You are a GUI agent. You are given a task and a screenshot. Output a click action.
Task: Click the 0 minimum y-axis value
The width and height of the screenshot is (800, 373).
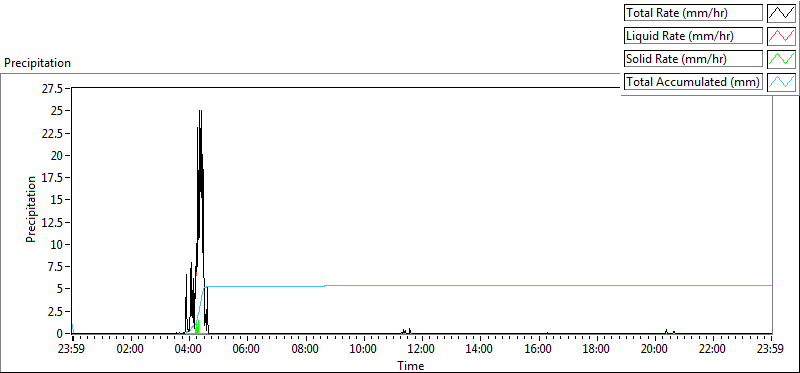tap(60, 333)
